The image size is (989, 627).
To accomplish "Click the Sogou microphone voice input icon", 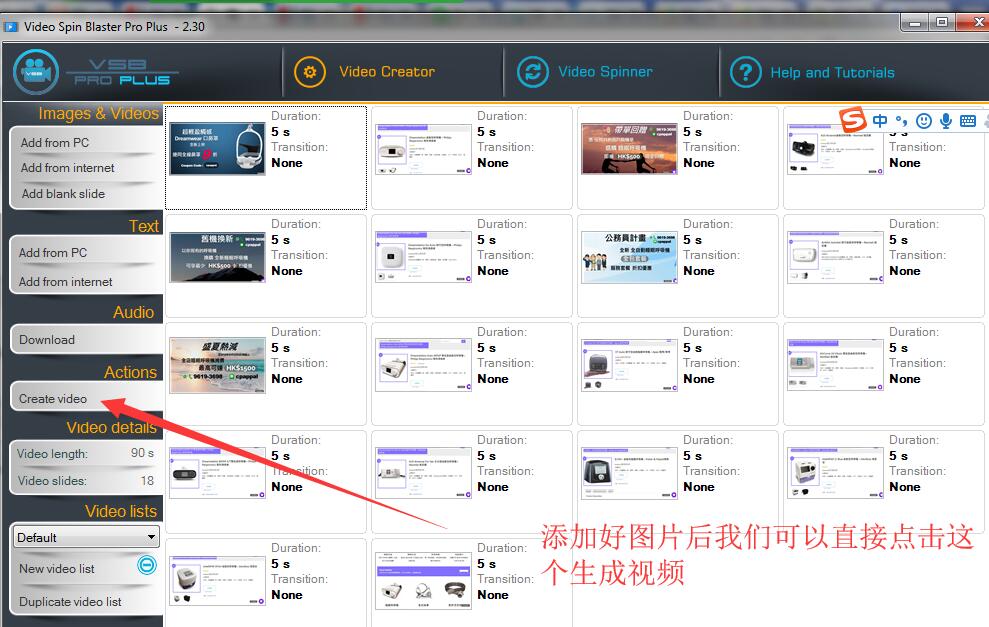I will coord(945,120).
